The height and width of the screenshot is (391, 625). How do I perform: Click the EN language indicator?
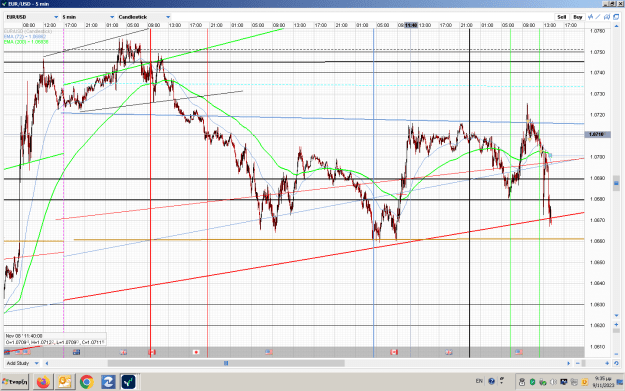[479, 381]
